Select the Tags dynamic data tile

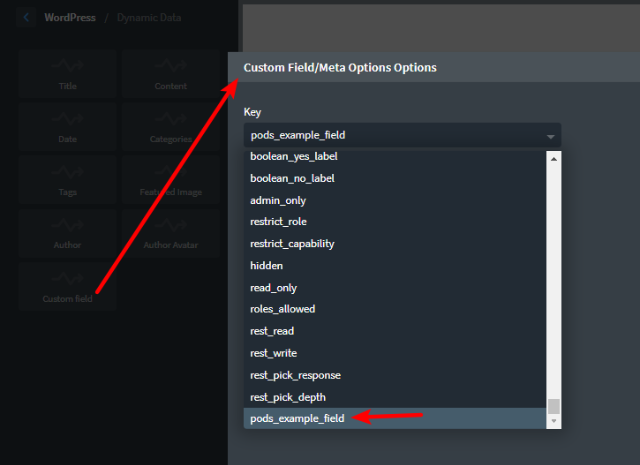point(67,180)
